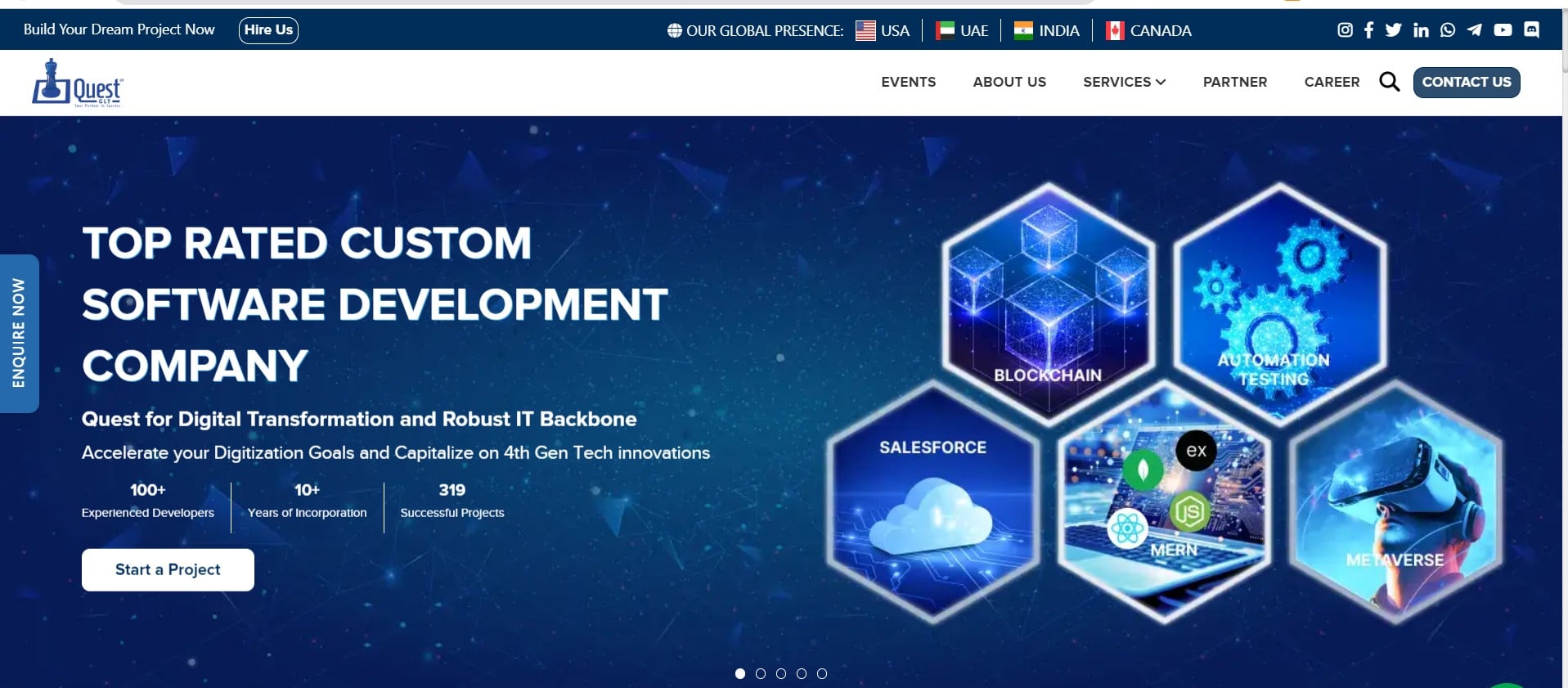Switch to the fourth carousel slide dot
The height and width of the screenshot is (688, 1568).
(x=802, y=673)
